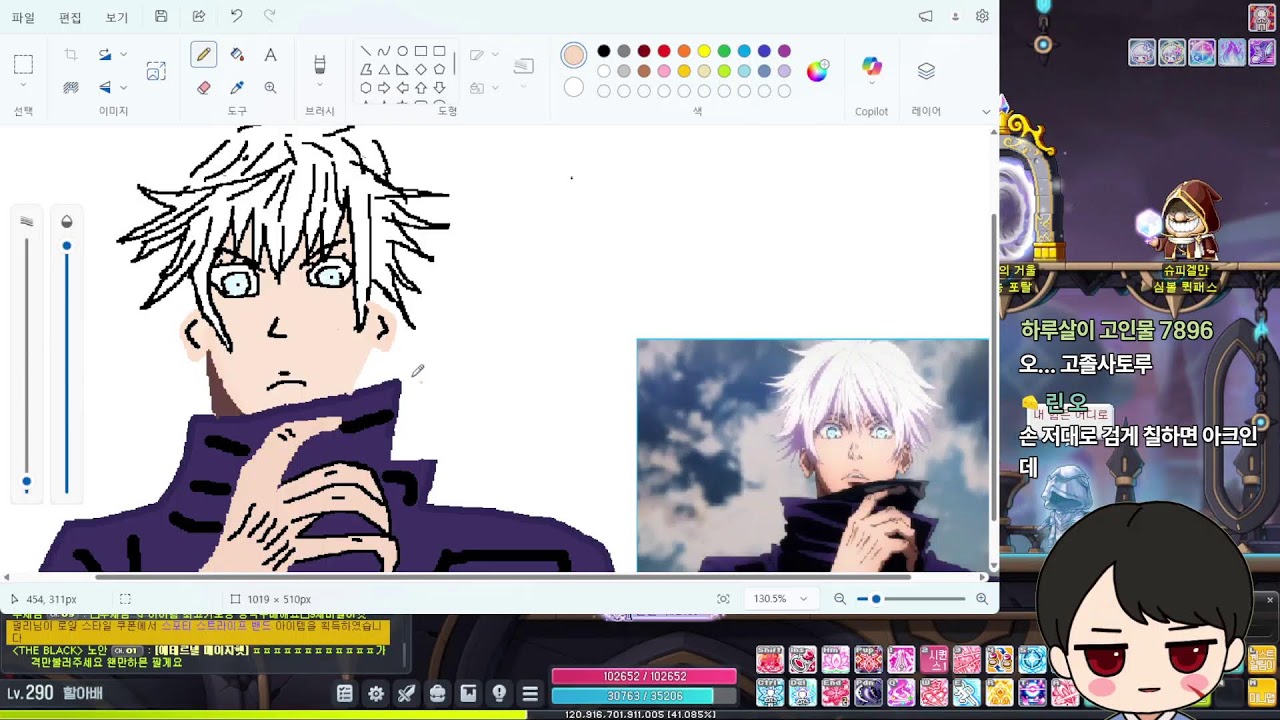Open the 파일 menu
Screen dimensions: 1280x720
23,17
